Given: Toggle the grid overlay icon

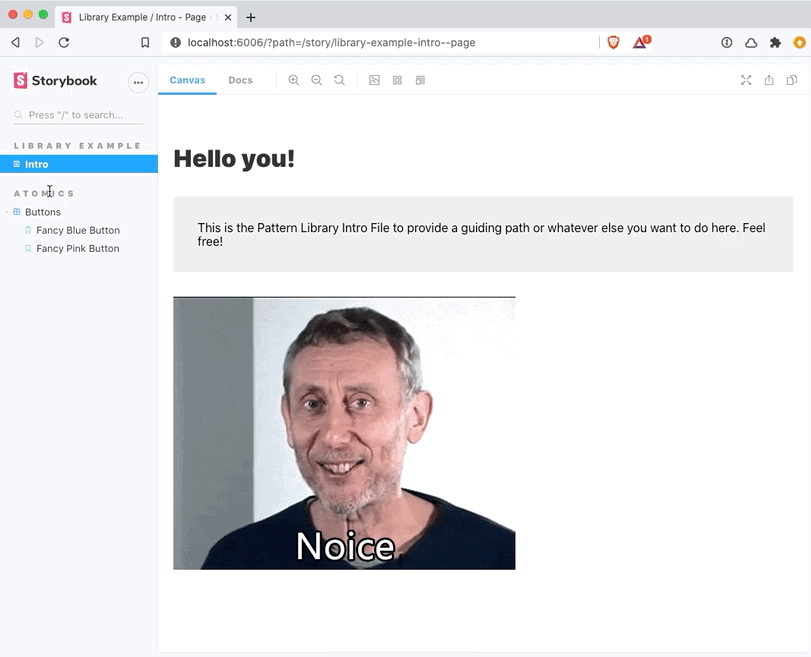Looking at the screenshot, I should [397, 80].
